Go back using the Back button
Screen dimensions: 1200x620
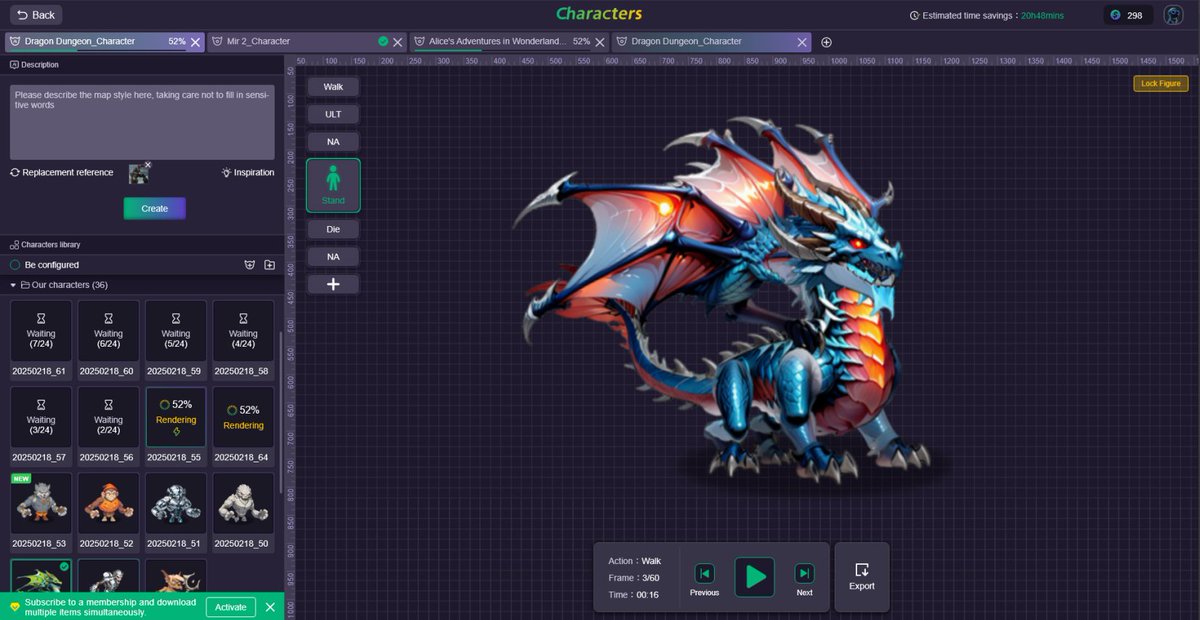[36, 15]
